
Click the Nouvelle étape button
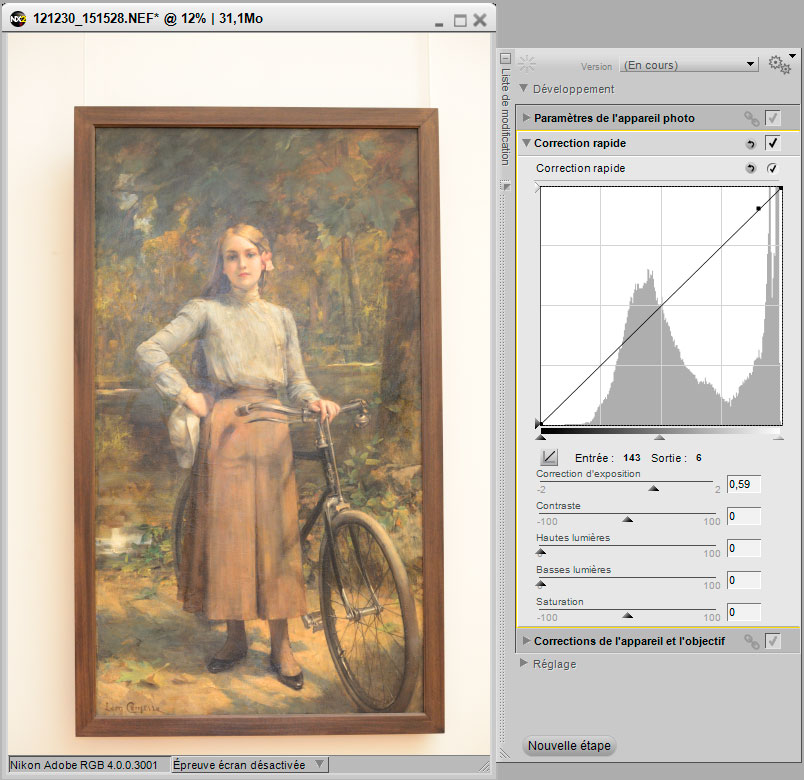[x=569, y=746]
